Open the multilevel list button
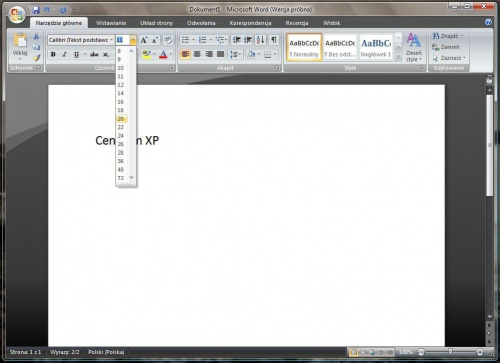The image size is (500, 363). pos(220,40)
